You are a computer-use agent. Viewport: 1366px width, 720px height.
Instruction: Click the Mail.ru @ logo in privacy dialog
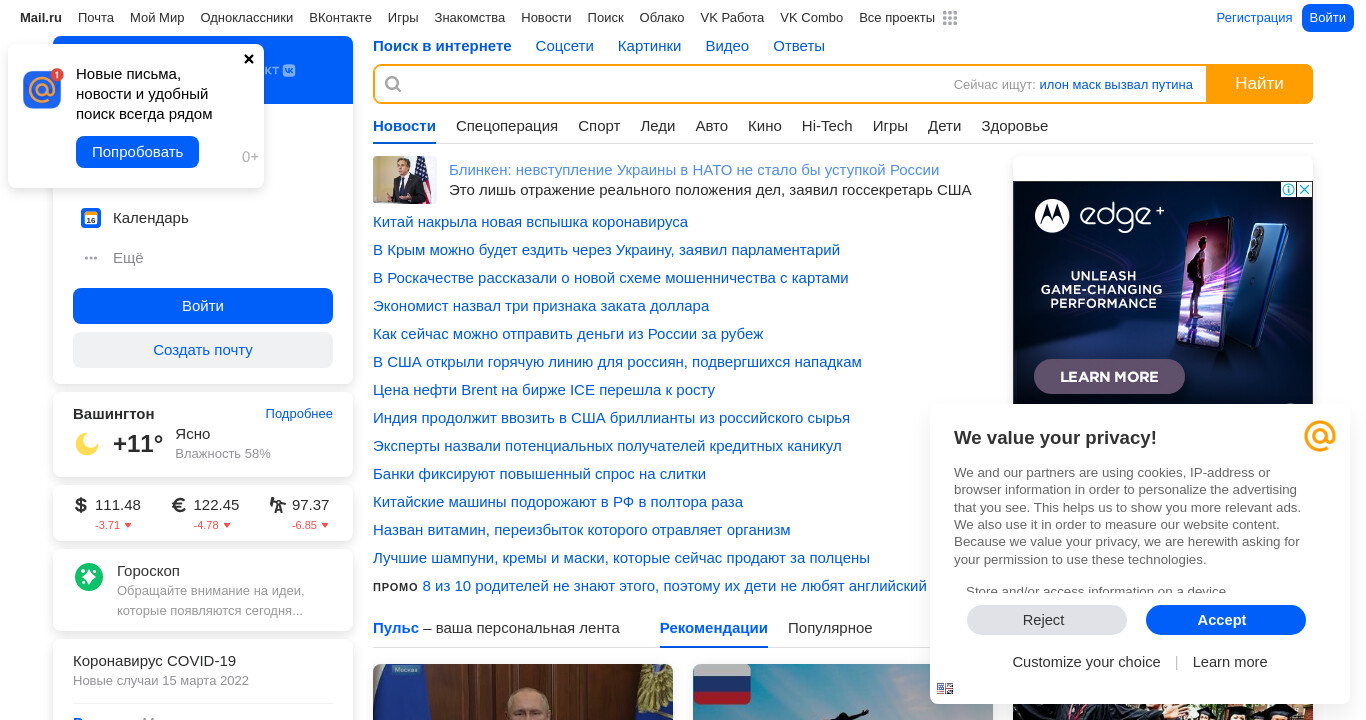(1320, 436)
